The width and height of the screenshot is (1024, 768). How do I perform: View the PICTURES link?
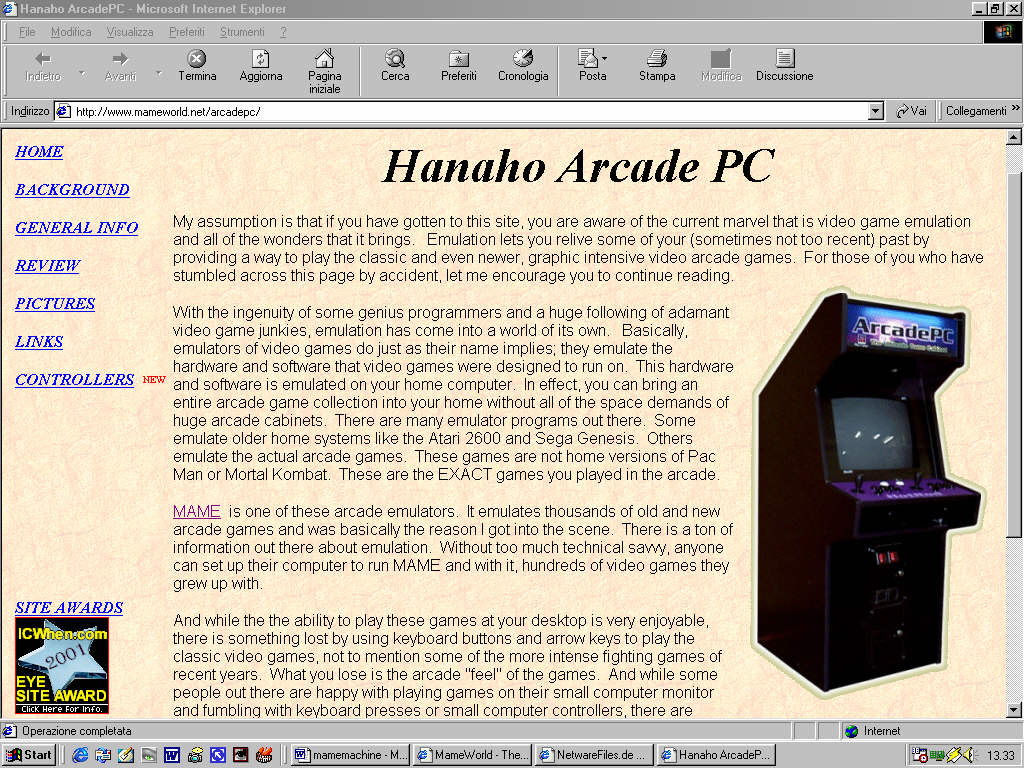[55, 304]
